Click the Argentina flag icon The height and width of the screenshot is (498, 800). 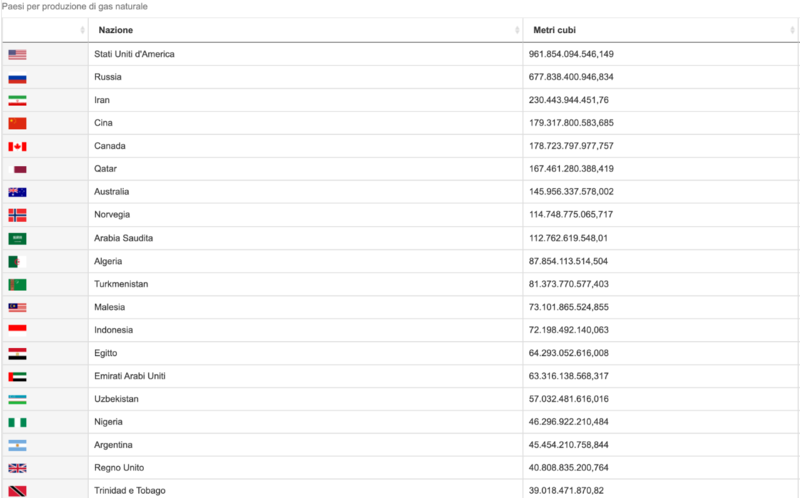[x=17, y=445]
